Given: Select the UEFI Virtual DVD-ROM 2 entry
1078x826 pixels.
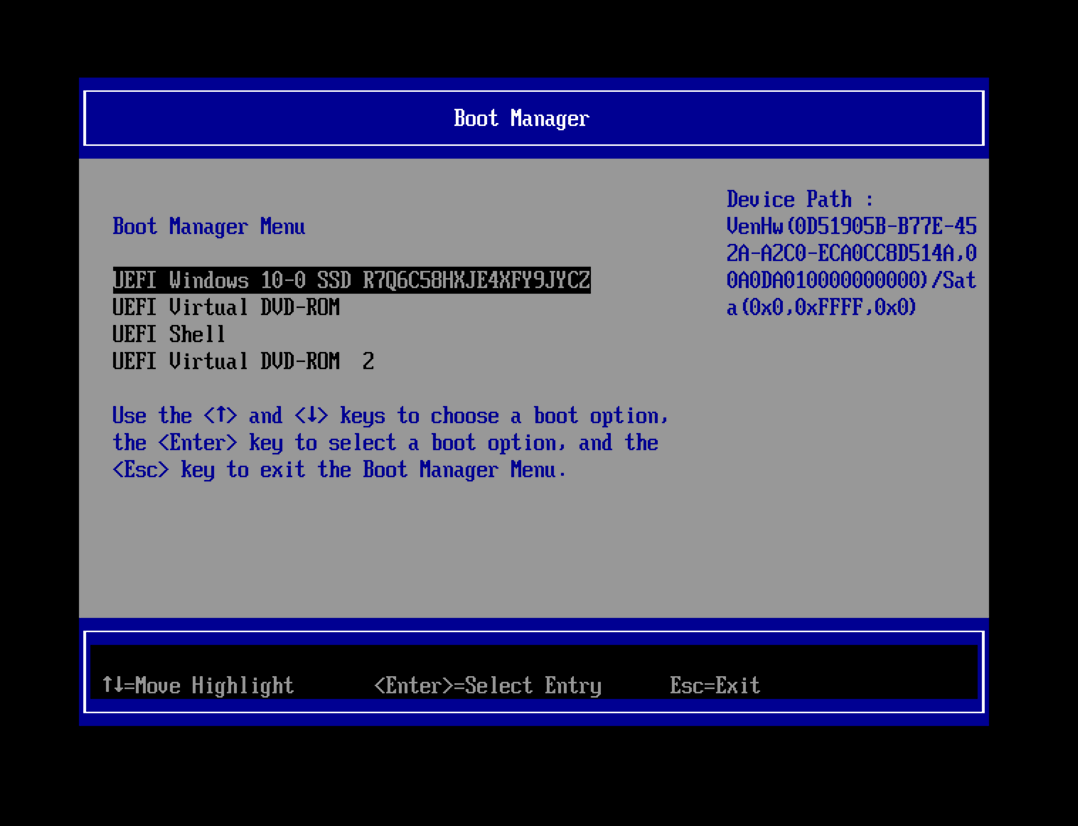Looking at the screenshot, I should tap(243, 361).
